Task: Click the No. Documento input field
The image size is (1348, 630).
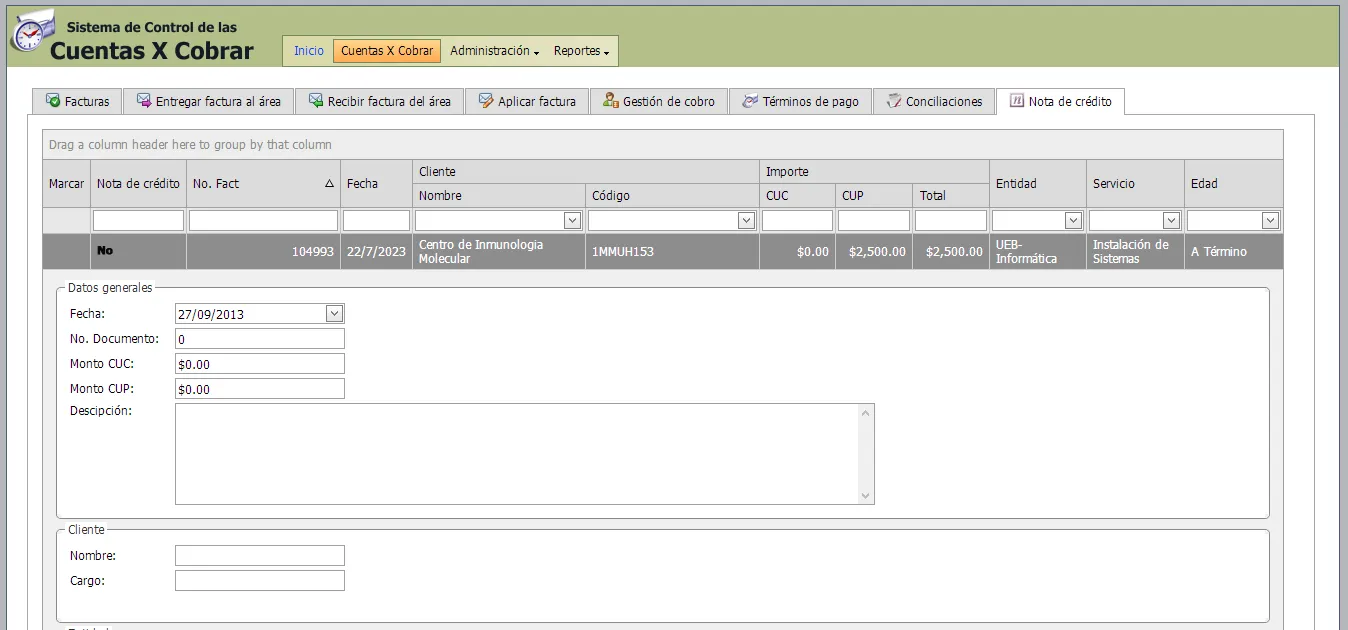Action: click(x=258, y=338)
